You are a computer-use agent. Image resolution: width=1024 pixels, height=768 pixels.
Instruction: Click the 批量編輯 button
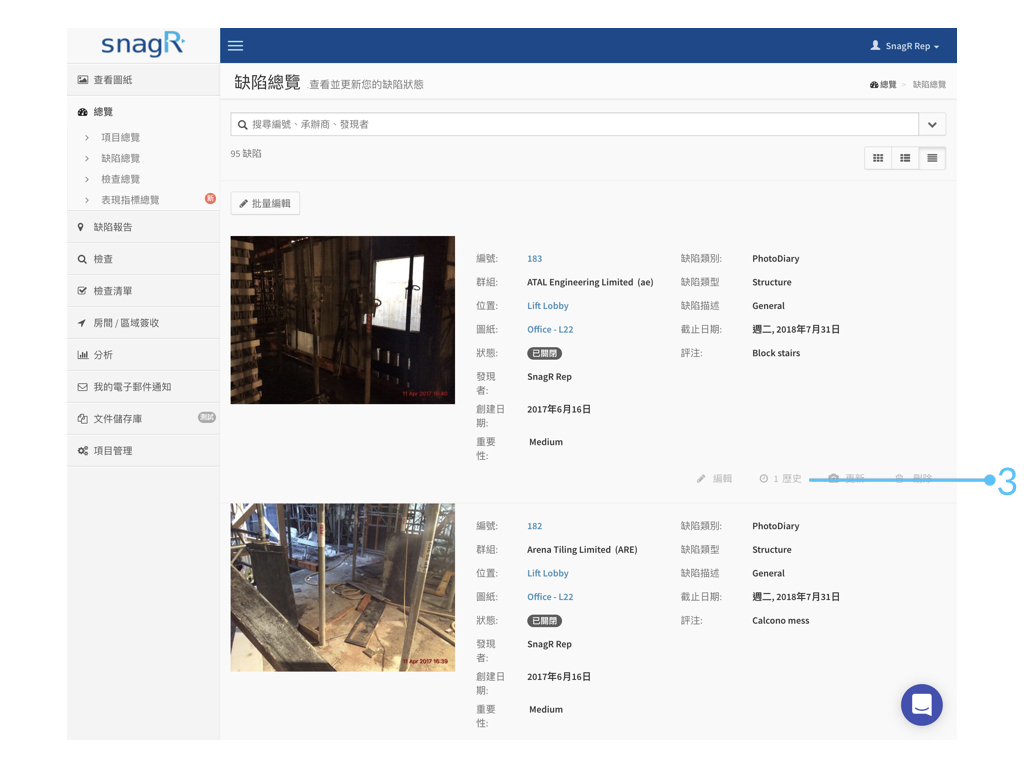pos(265,203)
